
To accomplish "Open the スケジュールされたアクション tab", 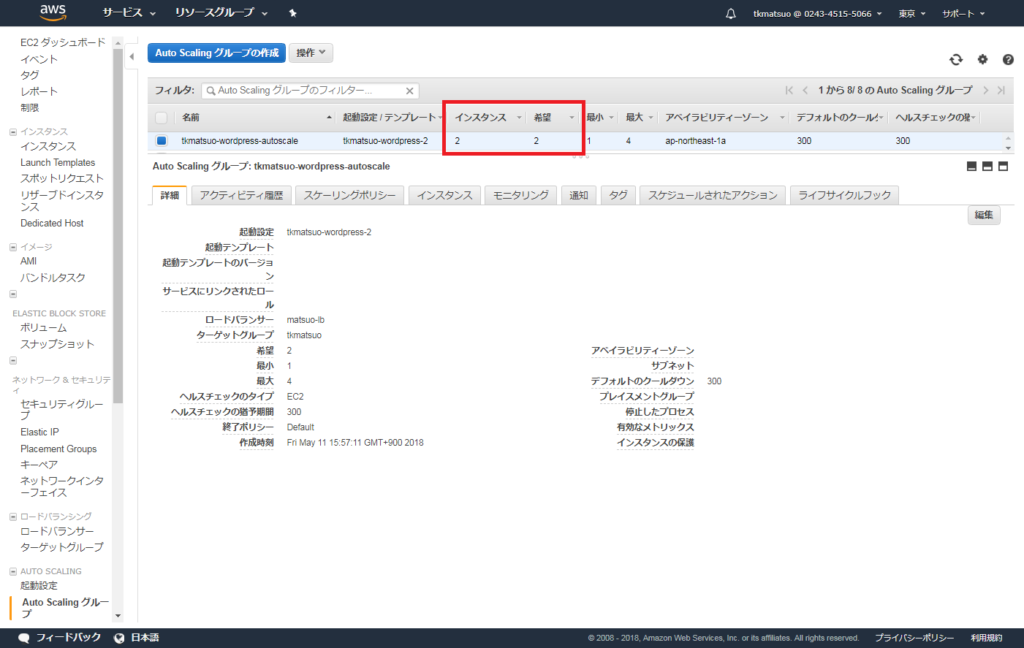I will point(712,195).
